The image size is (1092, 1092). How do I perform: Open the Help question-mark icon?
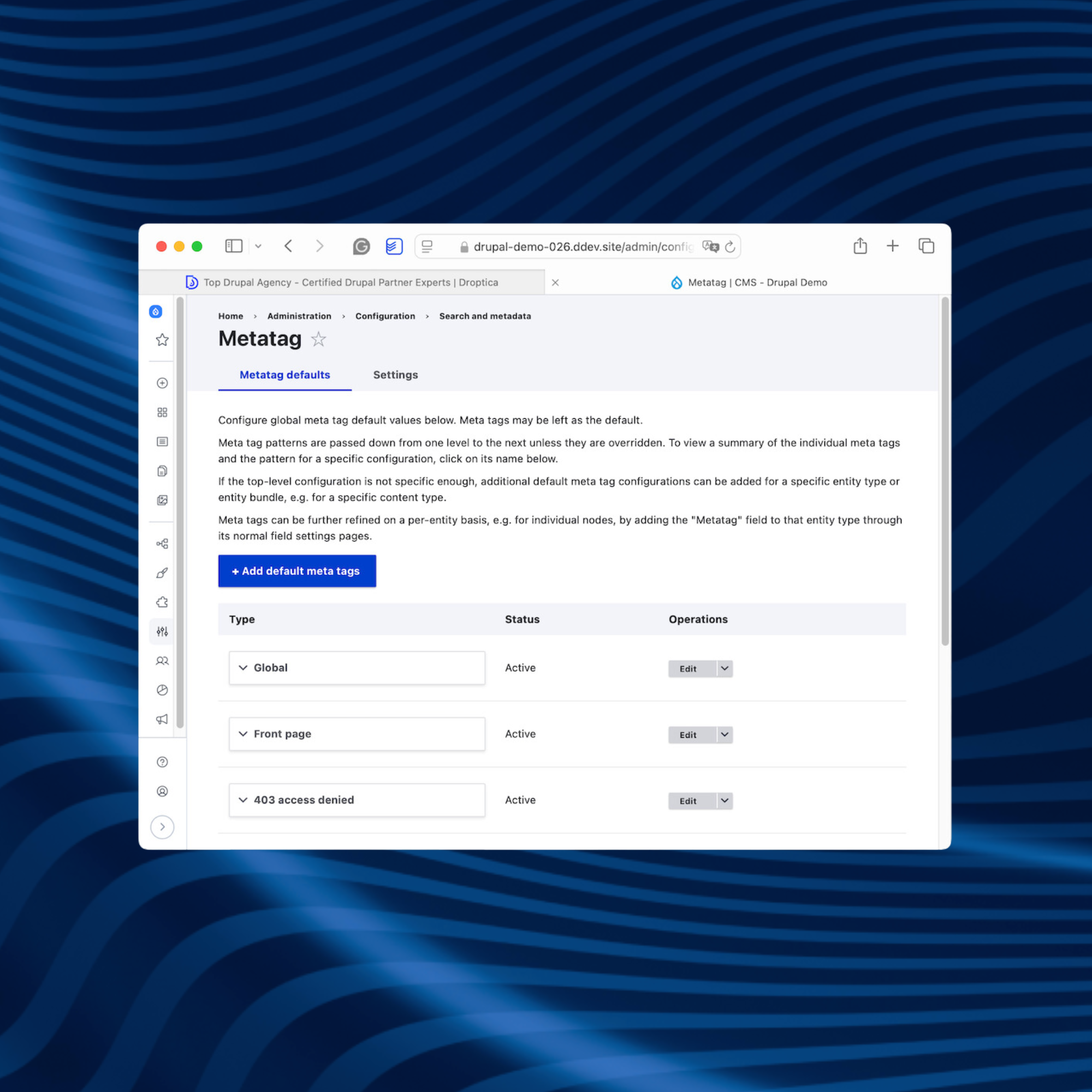pos(162,762)
